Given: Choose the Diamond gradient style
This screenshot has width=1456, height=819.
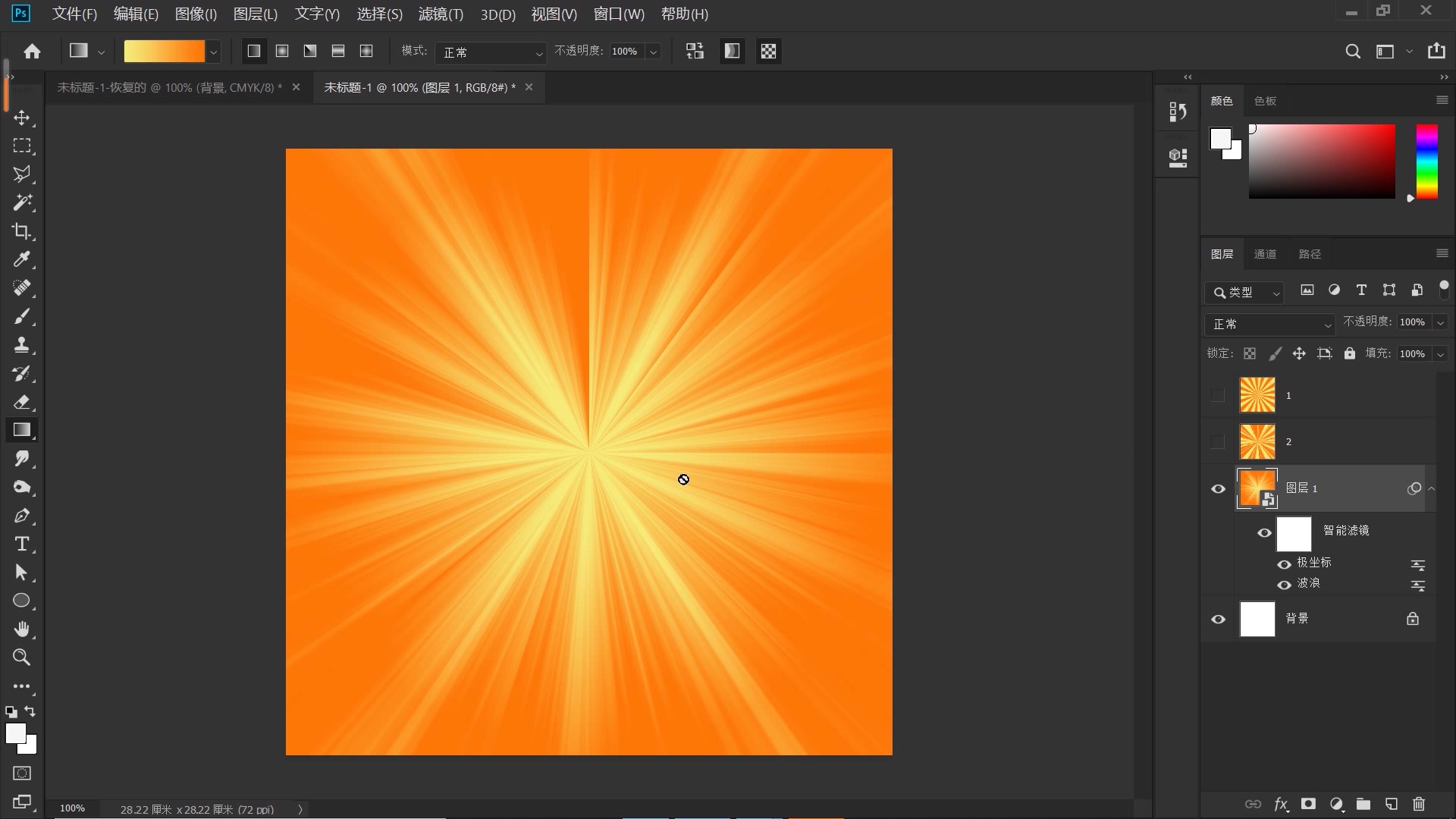Looking at the screenshot, I should (x=366, y=51).
